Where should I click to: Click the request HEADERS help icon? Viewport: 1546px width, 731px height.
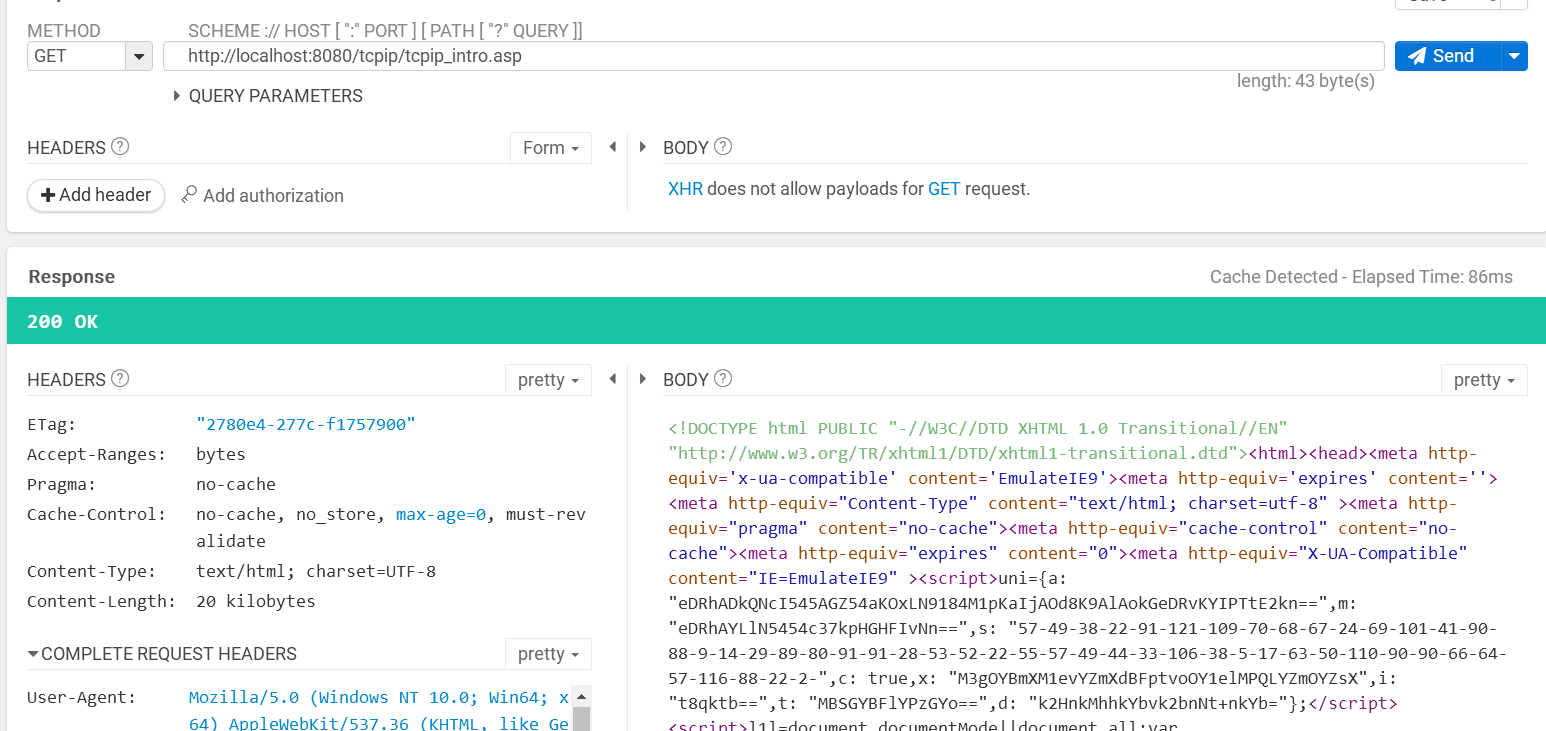click(120, 147)
